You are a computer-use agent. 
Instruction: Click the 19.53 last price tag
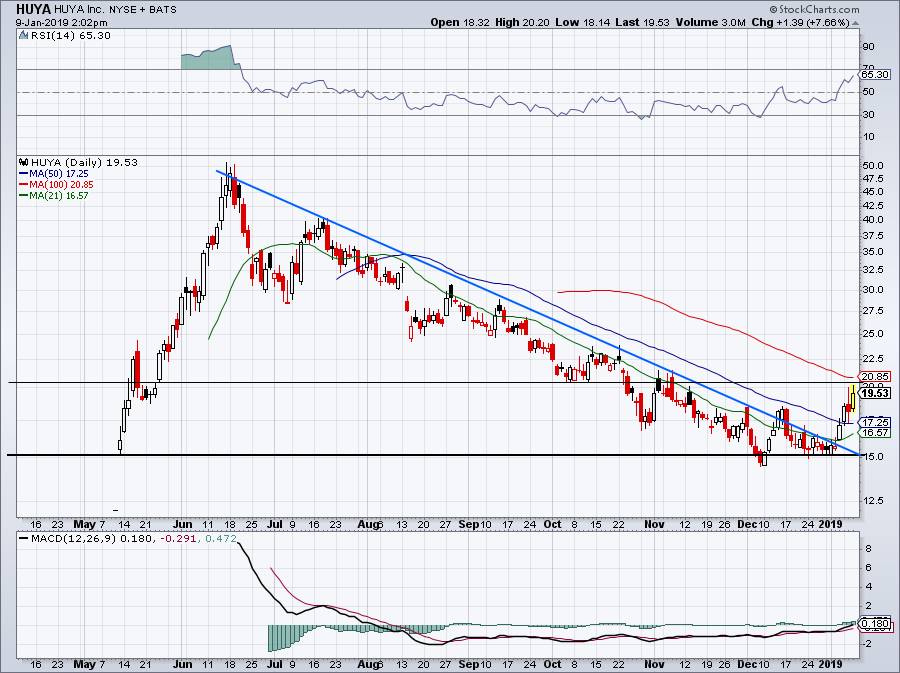click(x=876, y=393)
